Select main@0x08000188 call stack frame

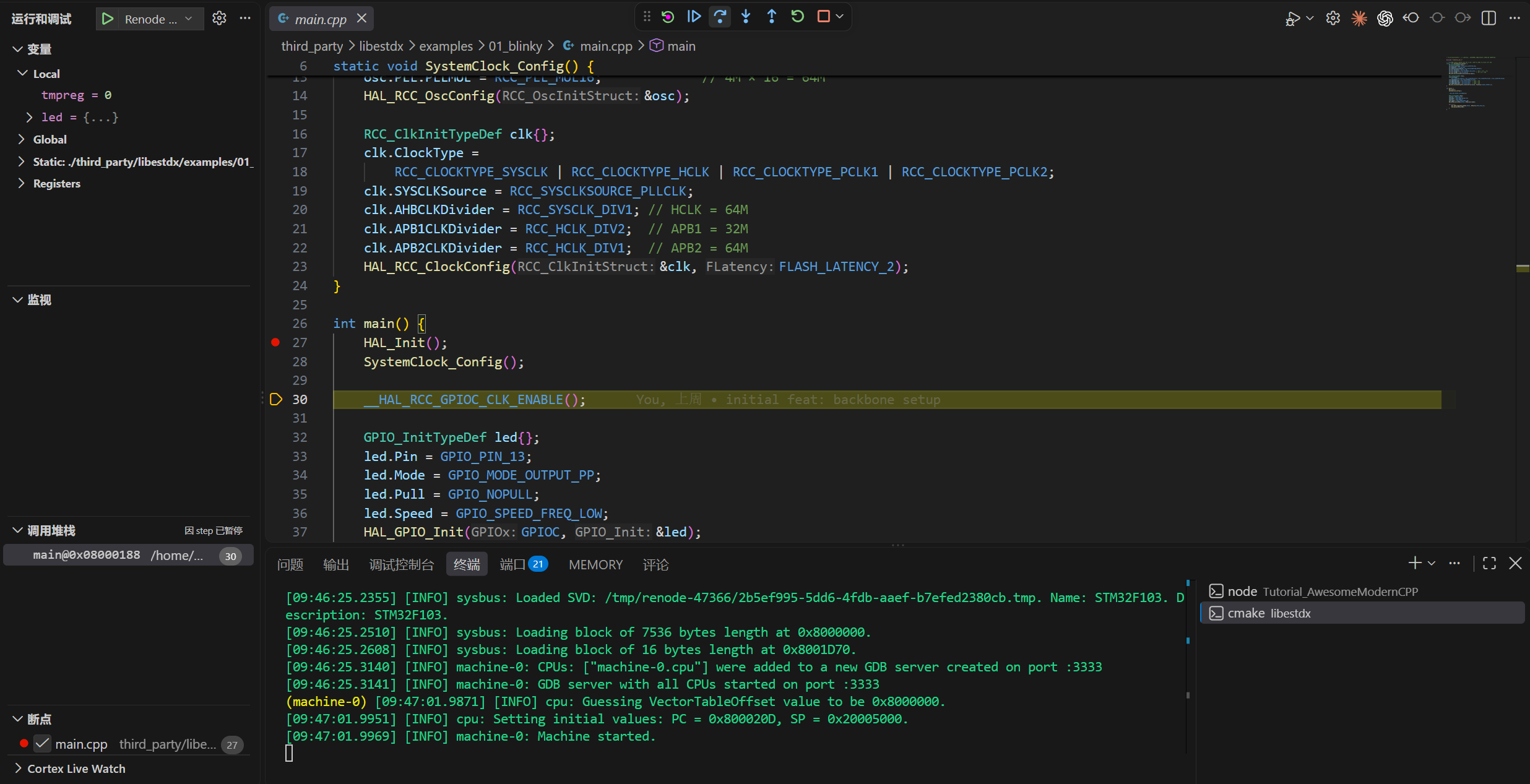(129, 555)
